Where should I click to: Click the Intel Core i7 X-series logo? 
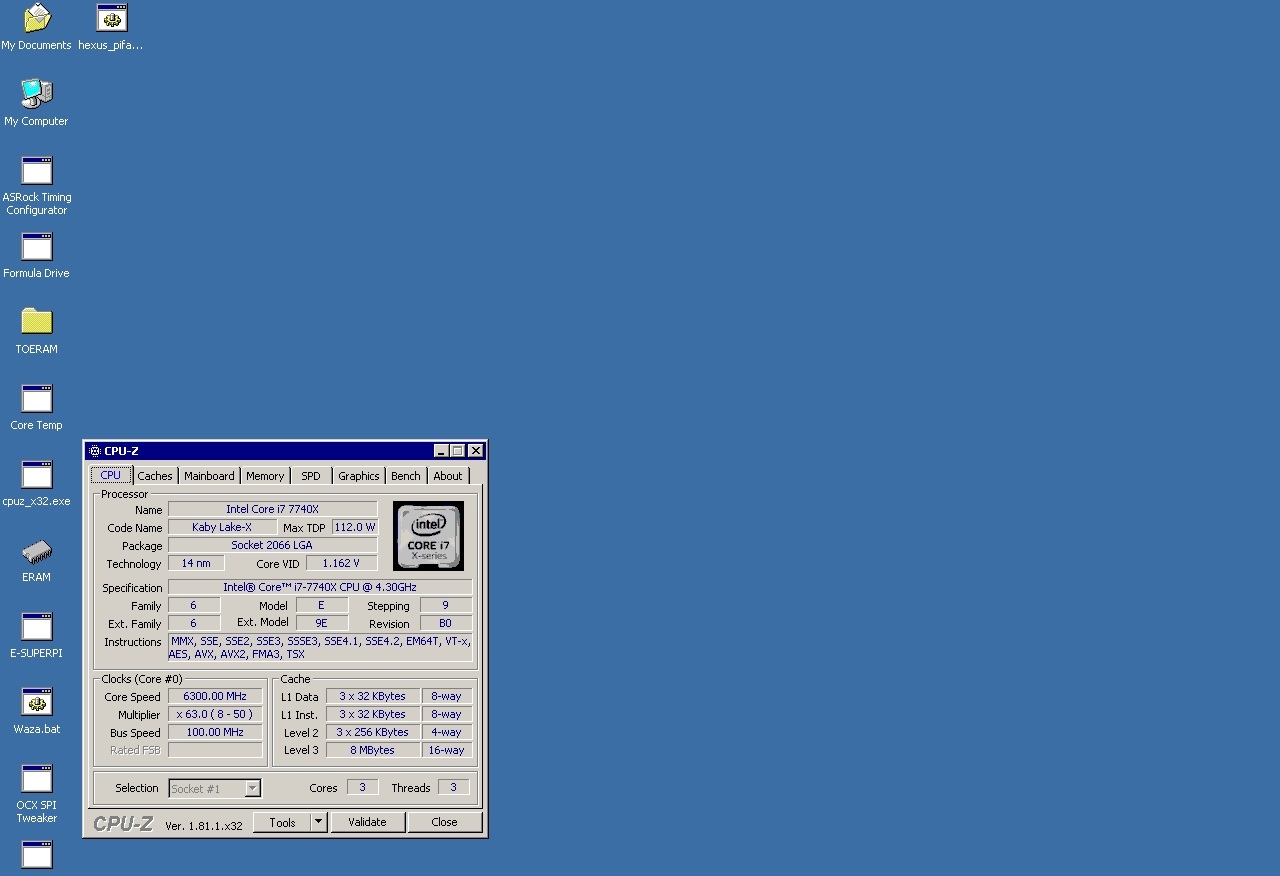(428, 535)
